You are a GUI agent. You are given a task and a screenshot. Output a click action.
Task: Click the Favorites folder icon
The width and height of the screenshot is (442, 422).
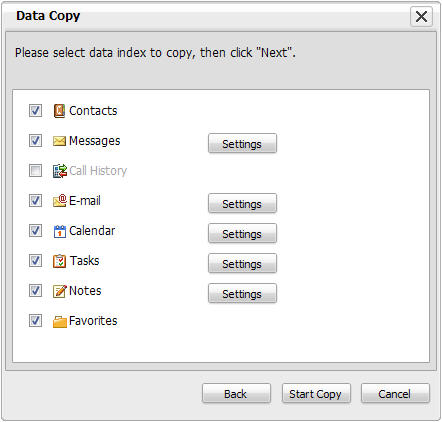(x=60, y=321)
